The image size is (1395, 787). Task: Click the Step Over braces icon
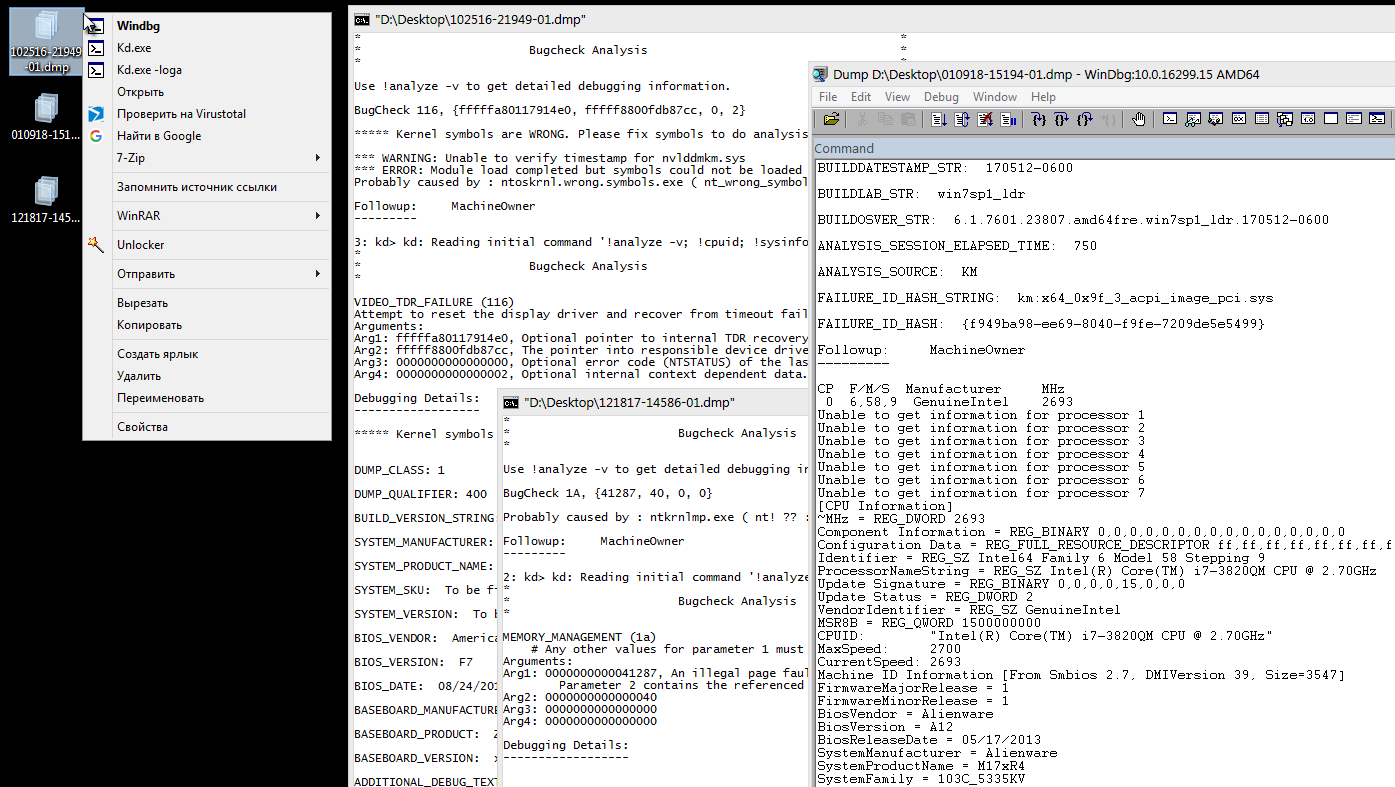[1062, 119]
